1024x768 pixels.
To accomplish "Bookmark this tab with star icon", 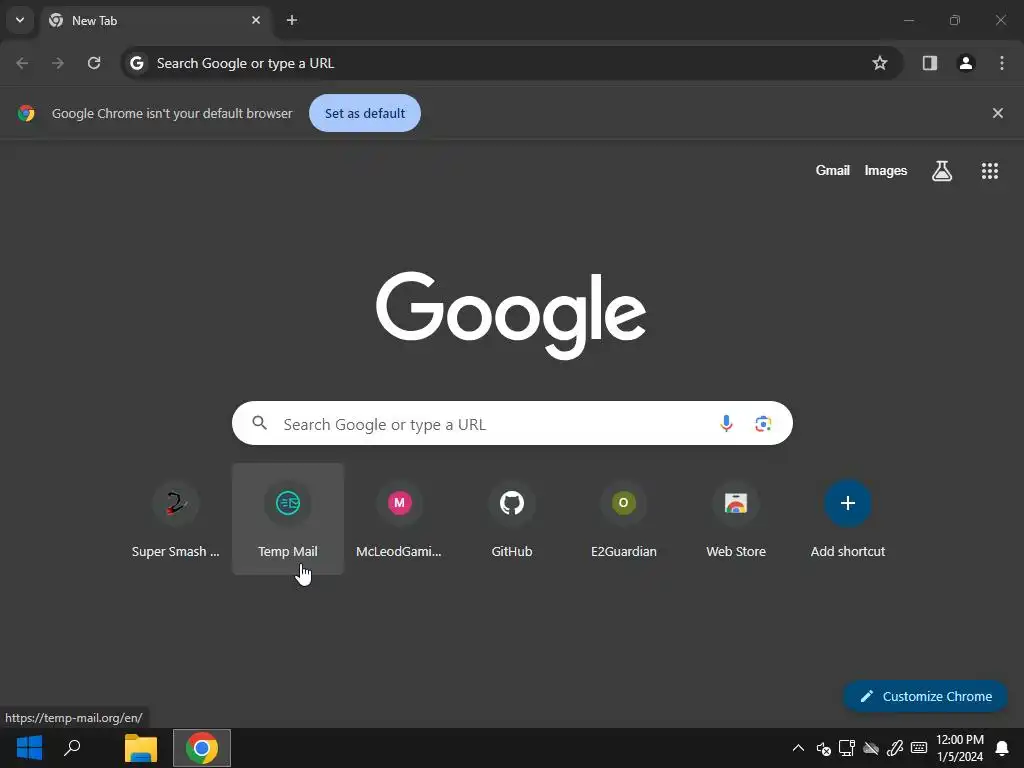I will 880,63.
